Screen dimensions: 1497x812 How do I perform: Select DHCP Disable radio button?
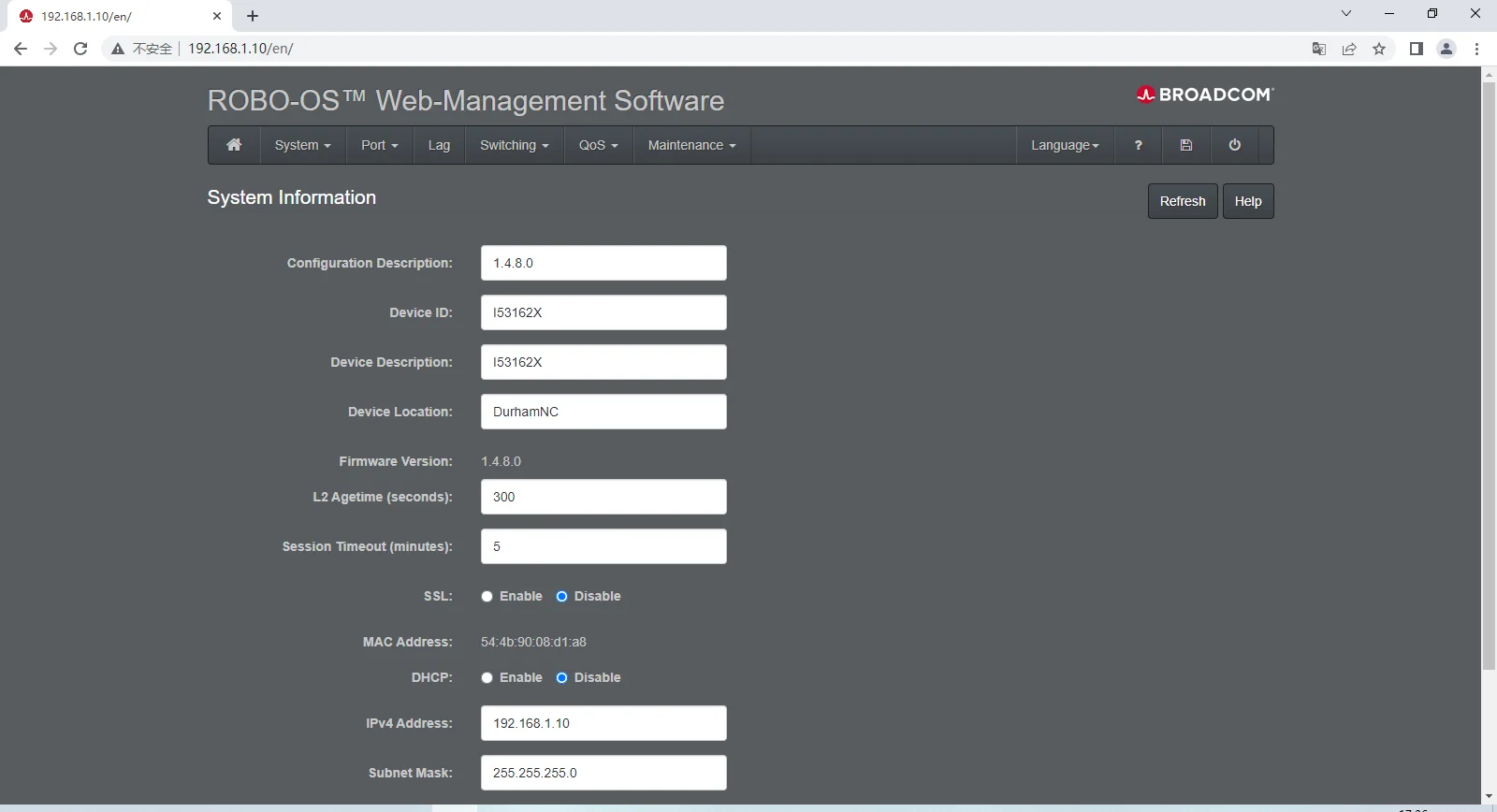point(562,677)
